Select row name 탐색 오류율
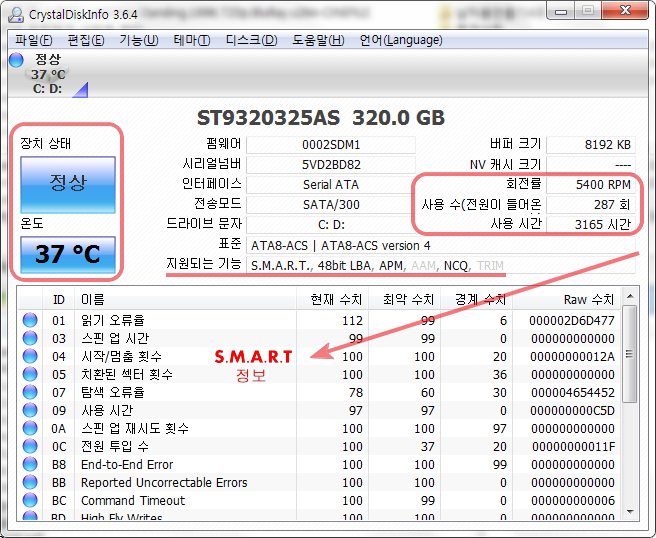 click(x=113, y=392)
